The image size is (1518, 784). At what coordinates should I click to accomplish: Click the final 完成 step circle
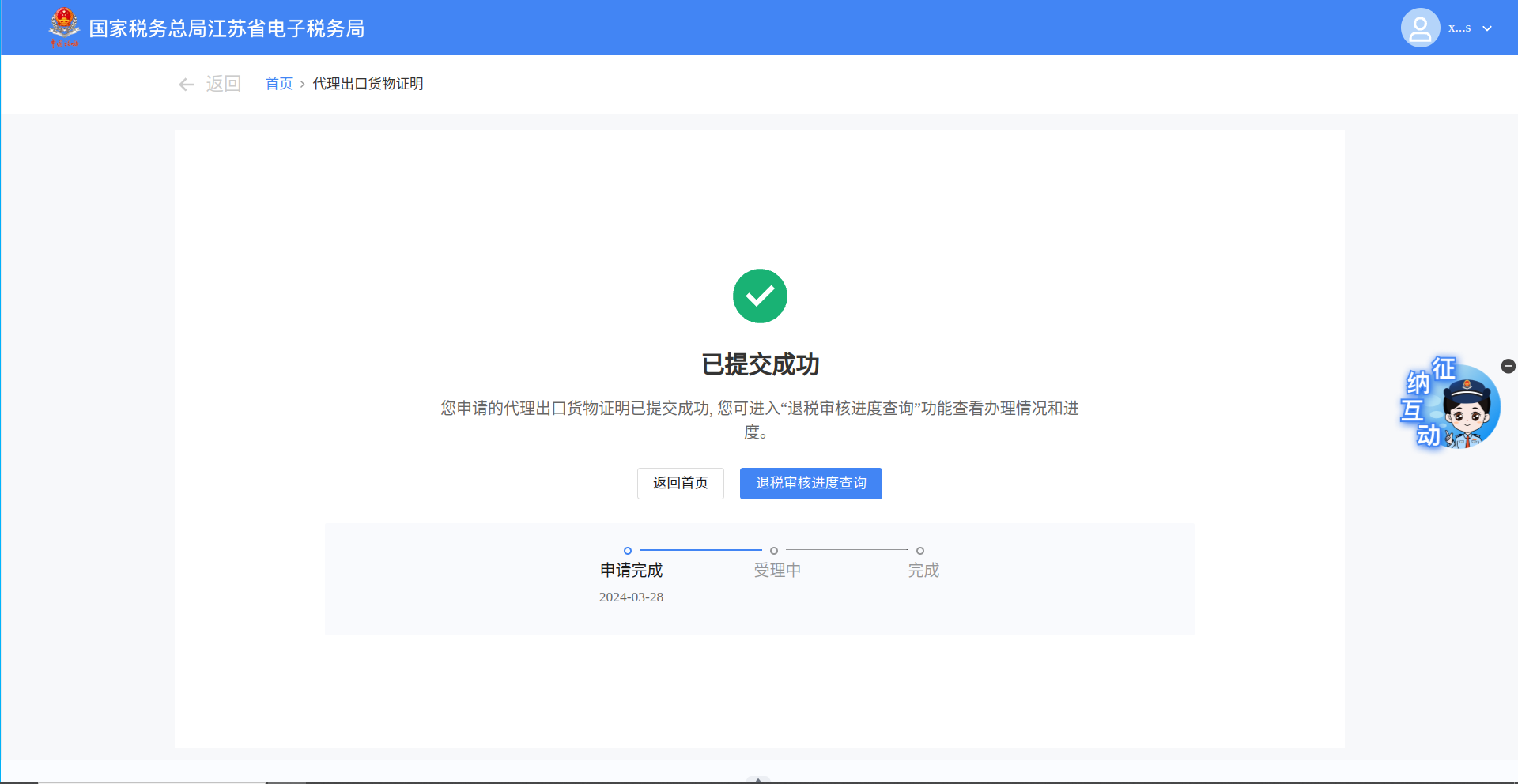tap(920, 551)
